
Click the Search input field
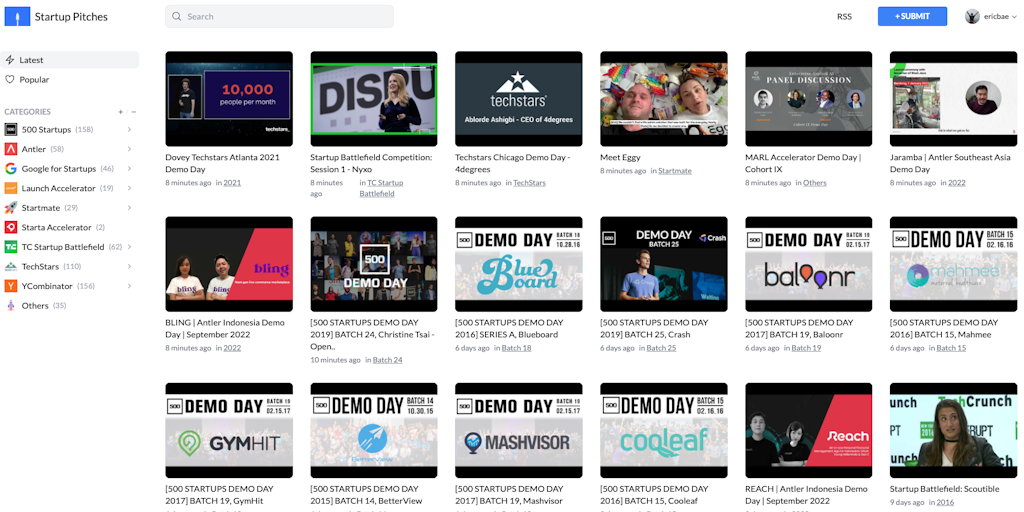click(280, 16)
